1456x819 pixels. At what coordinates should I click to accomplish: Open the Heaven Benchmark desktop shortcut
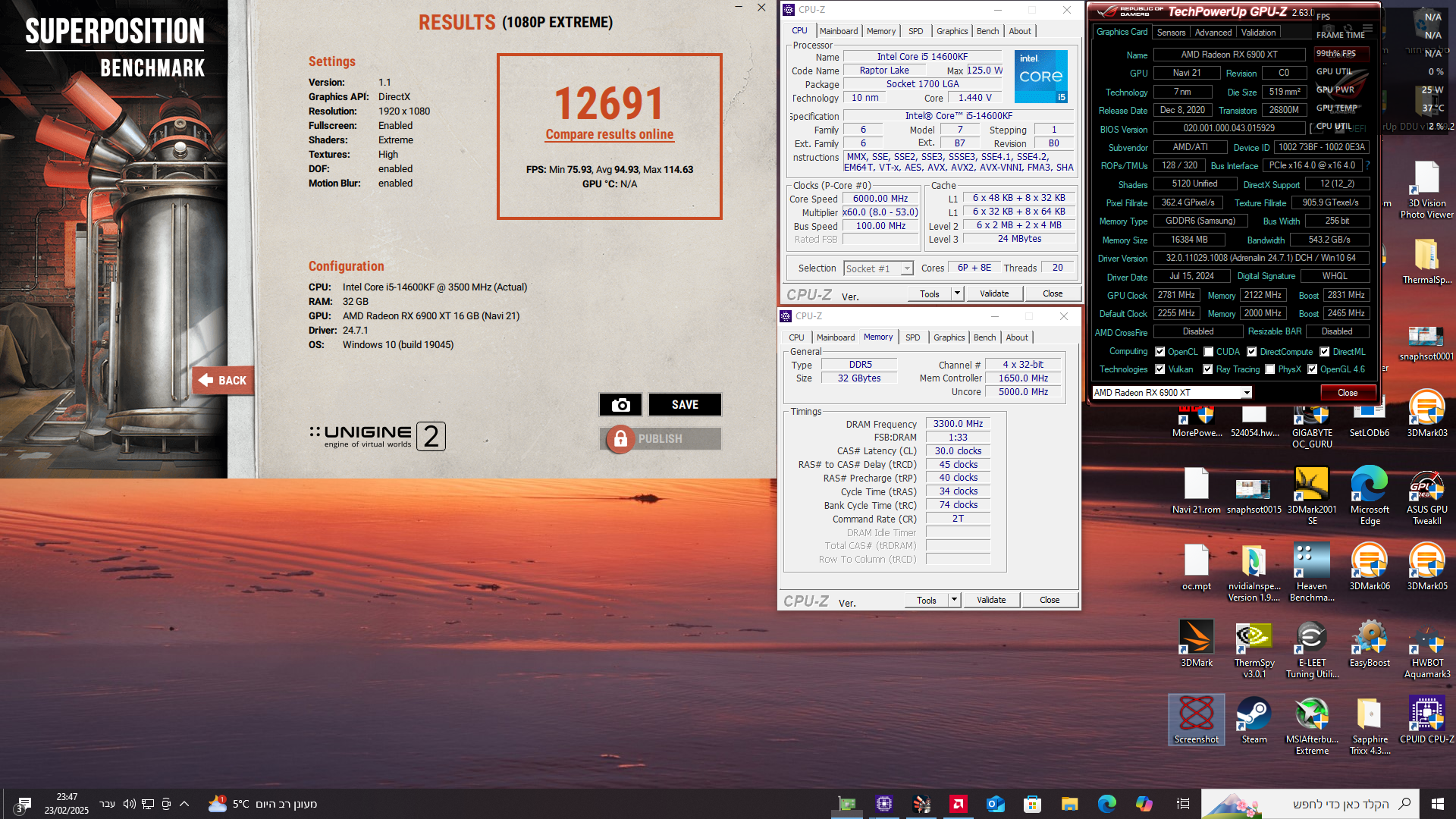point(1312,573)
